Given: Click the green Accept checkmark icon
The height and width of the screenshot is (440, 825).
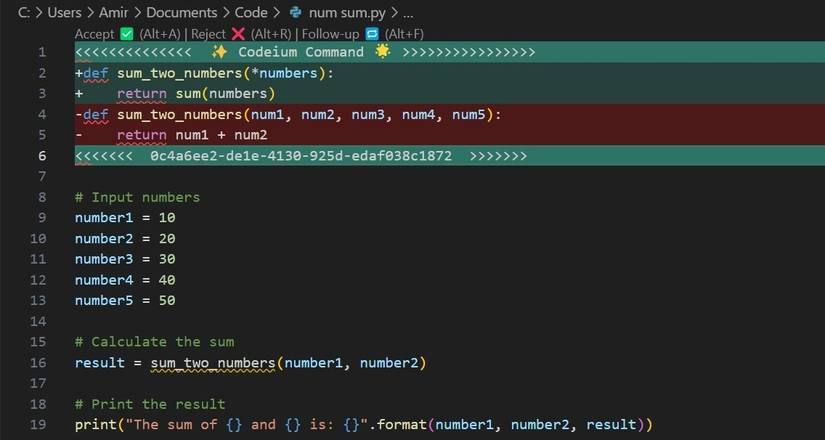Looking at the screenshot, I should click(127, 34).
